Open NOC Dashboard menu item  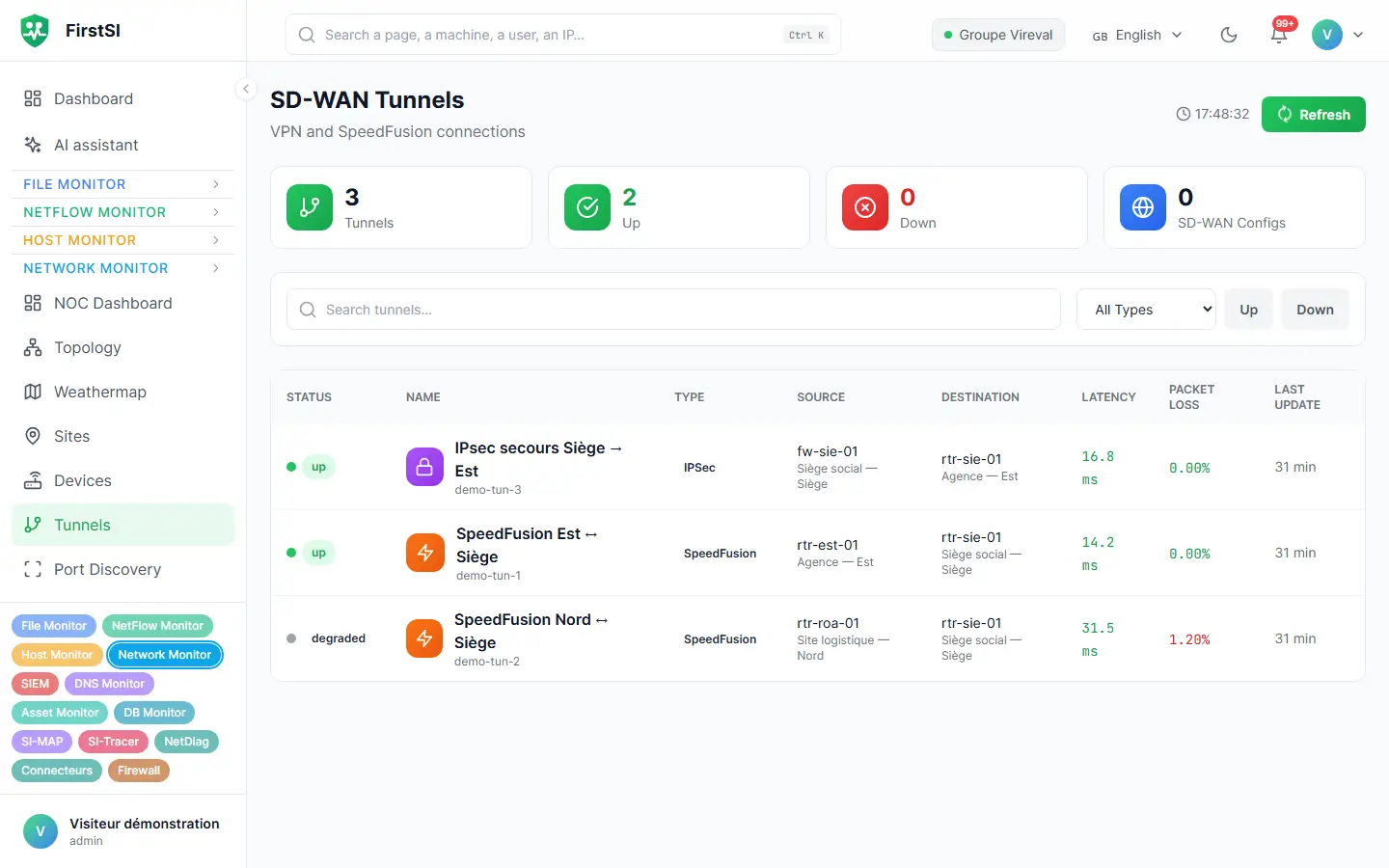[x=123, y=303]
